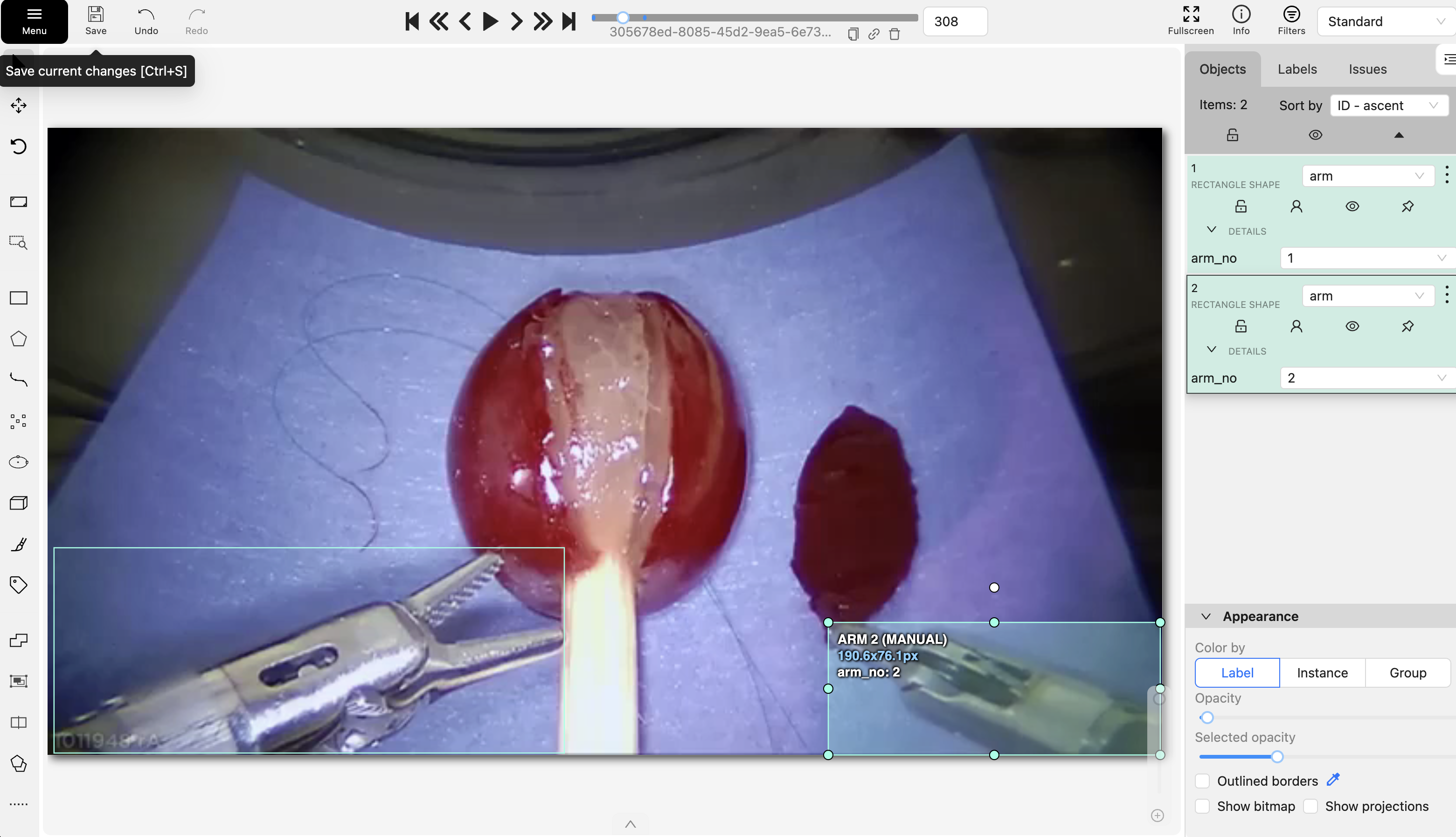Select the draw rectangle tool
This screenshot has width=1456, height=837.
click(x=18, y=298)
